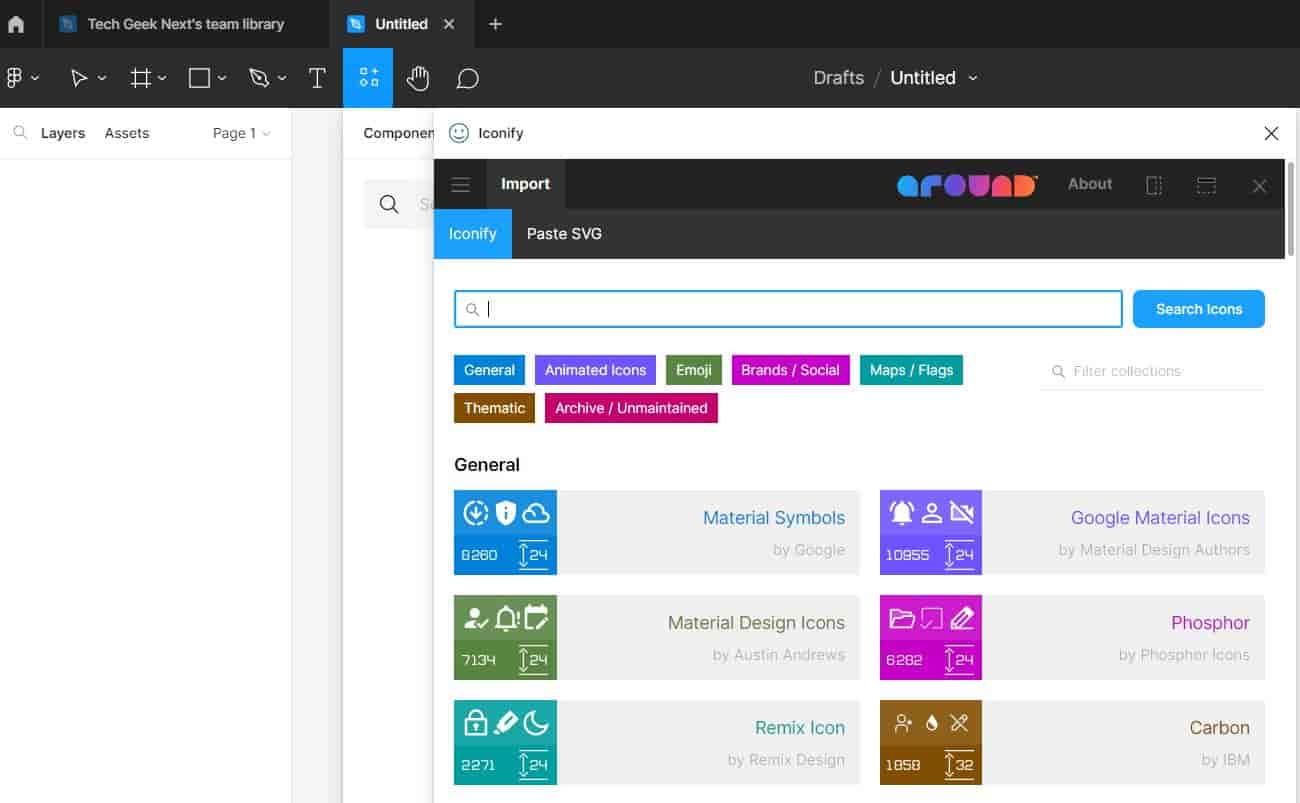Click the Material Symbols blue thumbnail
The height and width of the screenshot is (803, 1300).
coord(505,532)
